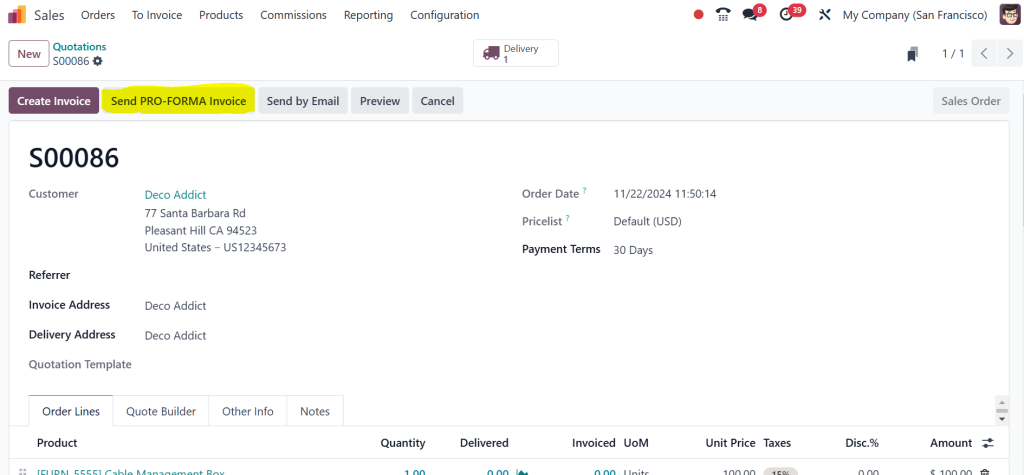Go back to Quotations breadcrumb

point(80,46)
